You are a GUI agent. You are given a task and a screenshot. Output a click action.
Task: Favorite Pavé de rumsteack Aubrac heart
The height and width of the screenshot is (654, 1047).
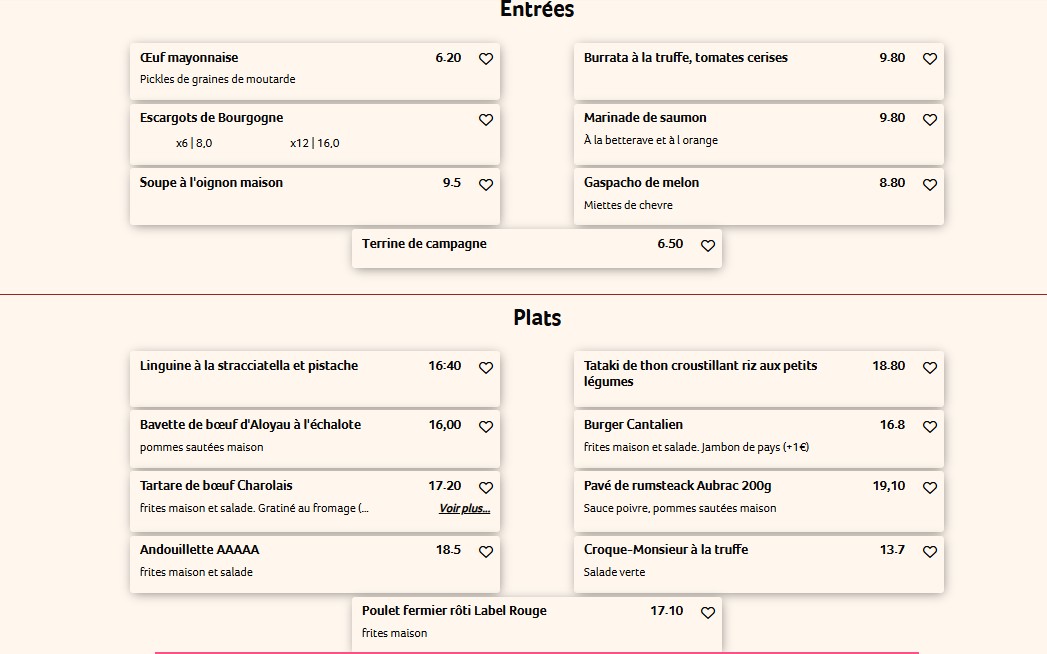point(929,488)
